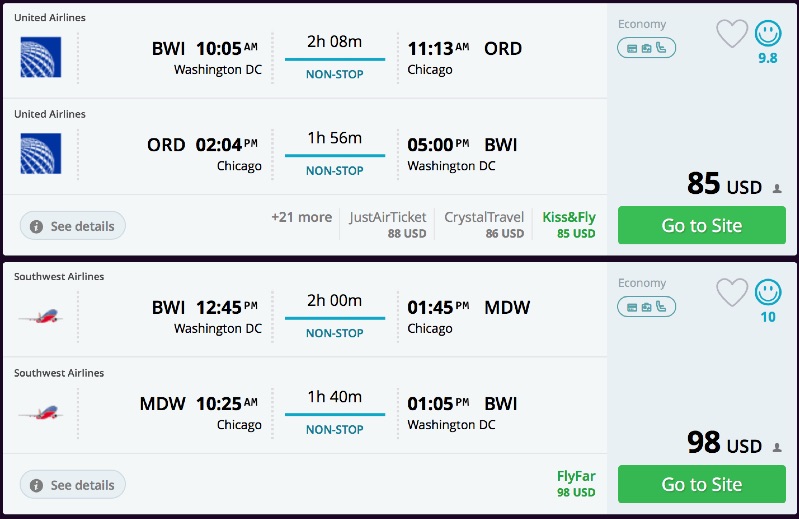
Task: Favorite the 85 USD United flight heart
Action: 732,34
